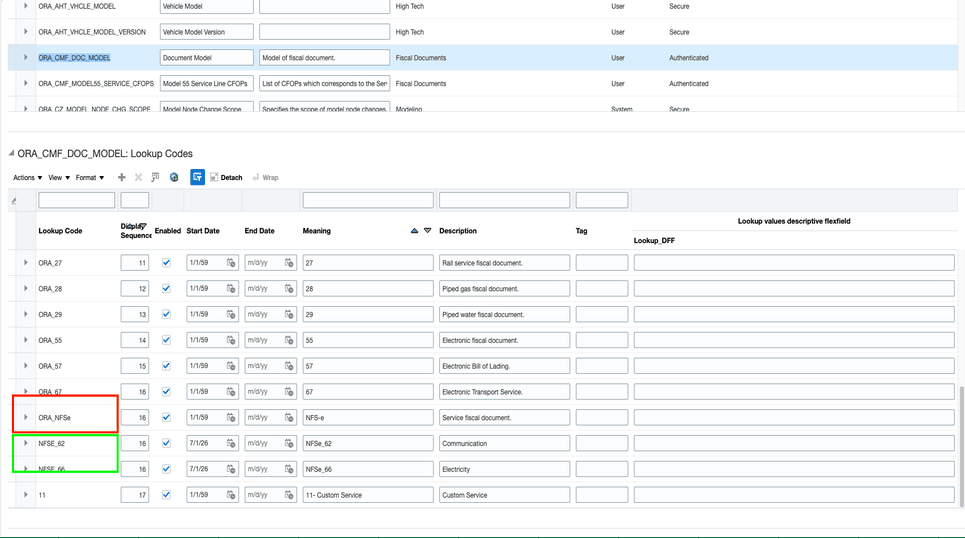Click Description field containing Electricity

coord(505,469)
